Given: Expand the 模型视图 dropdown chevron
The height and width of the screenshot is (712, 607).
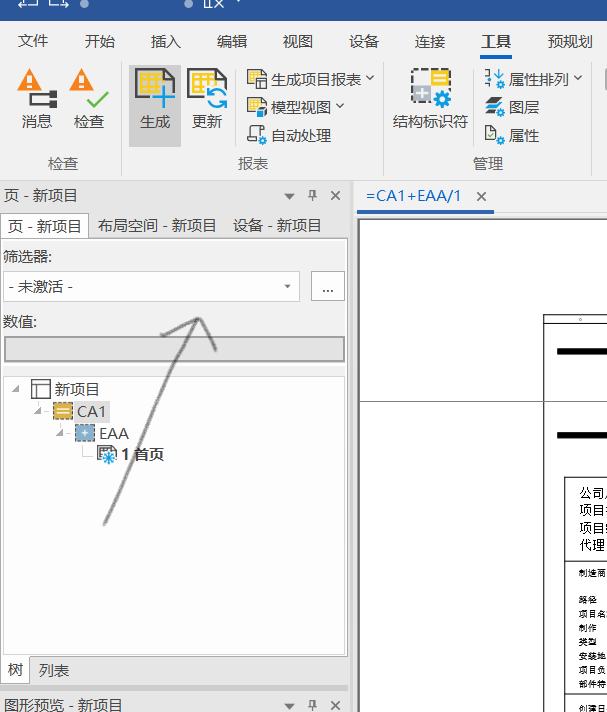Looking at the screenshot, I should tap(340, 107).
